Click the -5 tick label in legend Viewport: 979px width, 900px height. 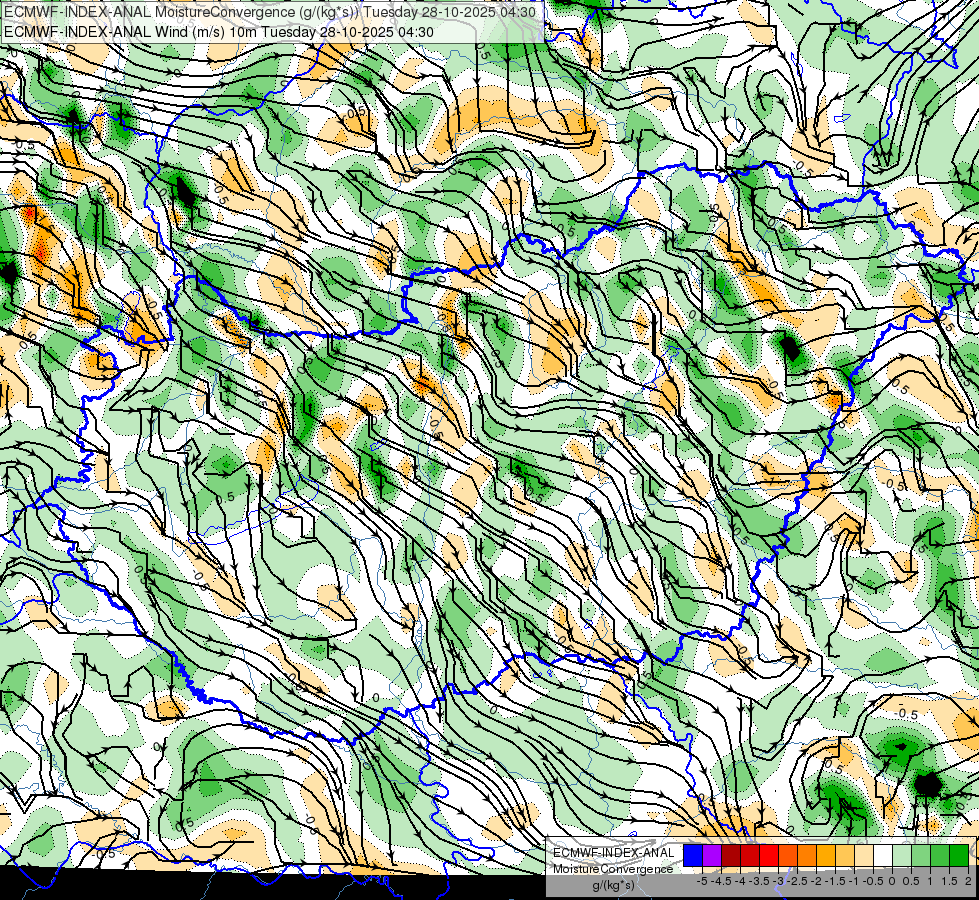click(702, 881)
